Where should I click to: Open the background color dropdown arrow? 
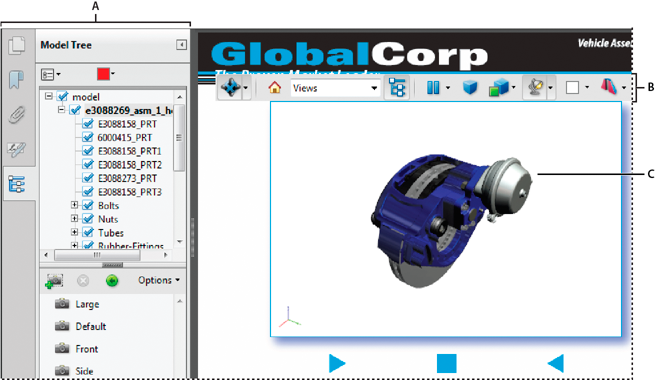pyautogui.click(x=587, y=88)
